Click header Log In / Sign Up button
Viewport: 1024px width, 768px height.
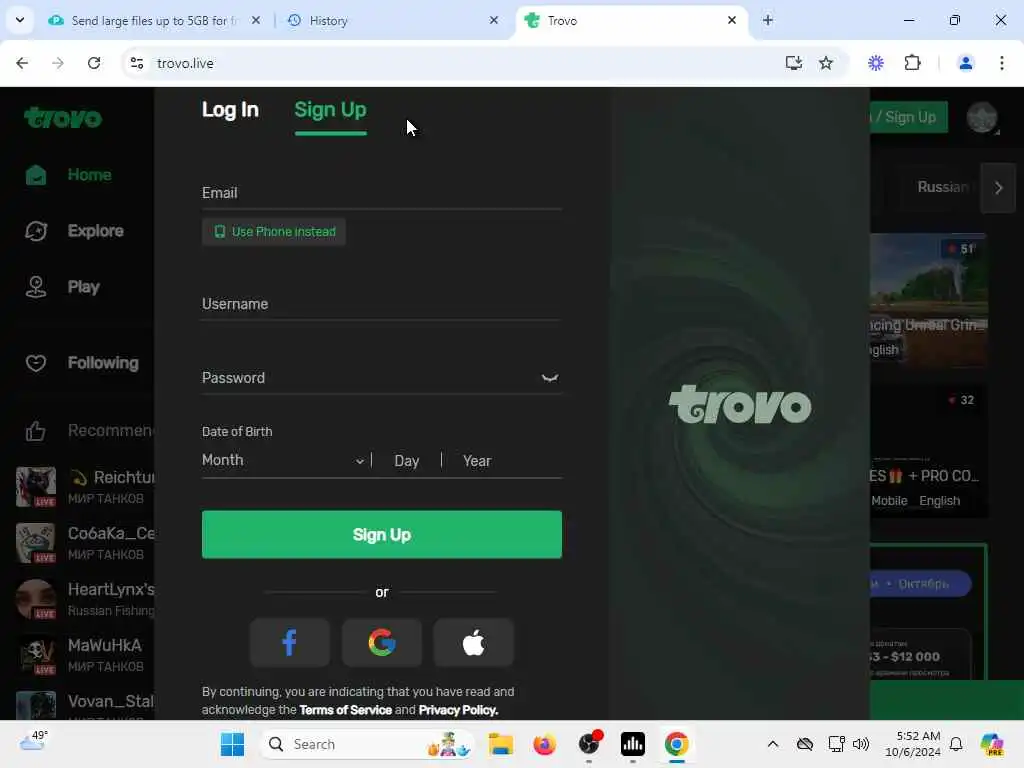[908, 118]
